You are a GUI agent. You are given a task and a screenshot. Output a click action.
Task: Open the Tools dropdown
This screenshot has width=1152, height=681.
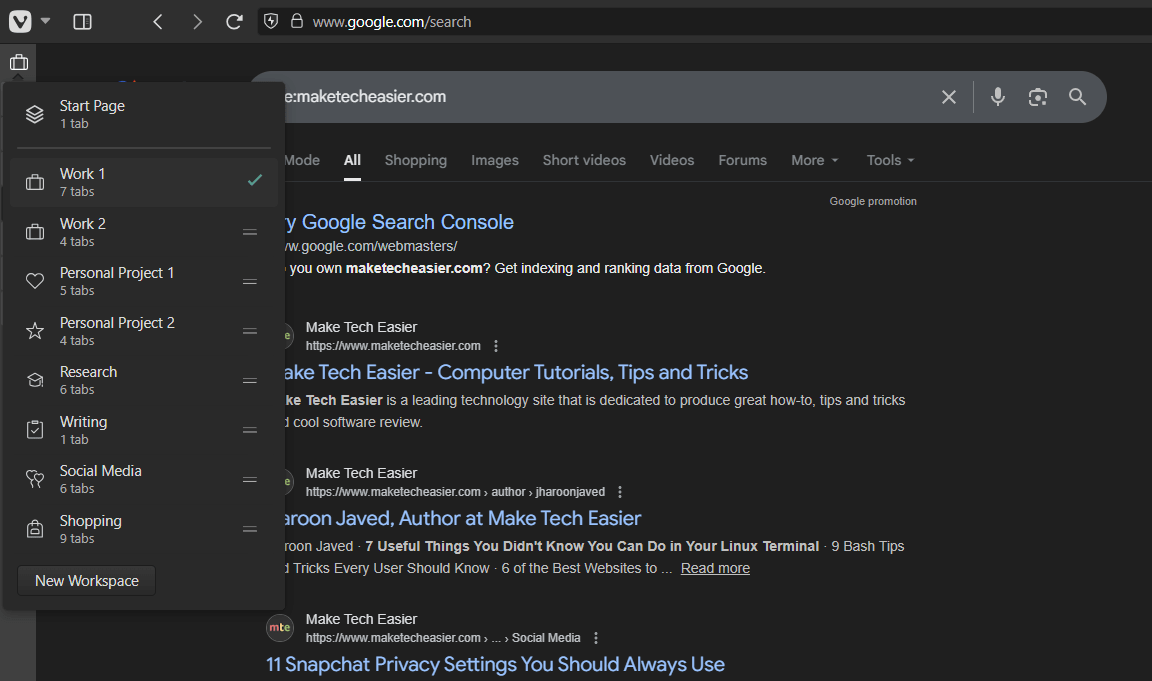pyautogui.click(x=890, y=160)
